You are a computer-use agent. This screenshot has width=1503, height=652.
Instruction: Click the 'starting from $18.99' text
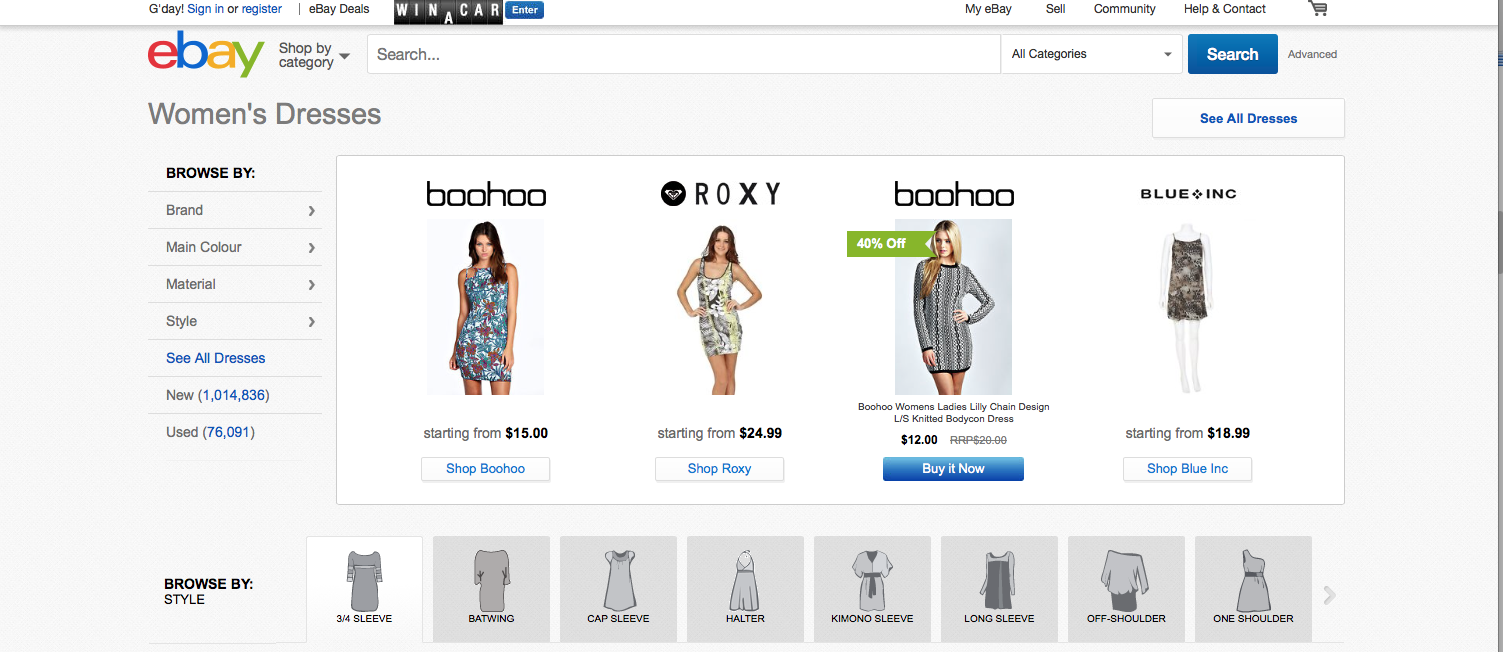click(x=1188, y=433)
